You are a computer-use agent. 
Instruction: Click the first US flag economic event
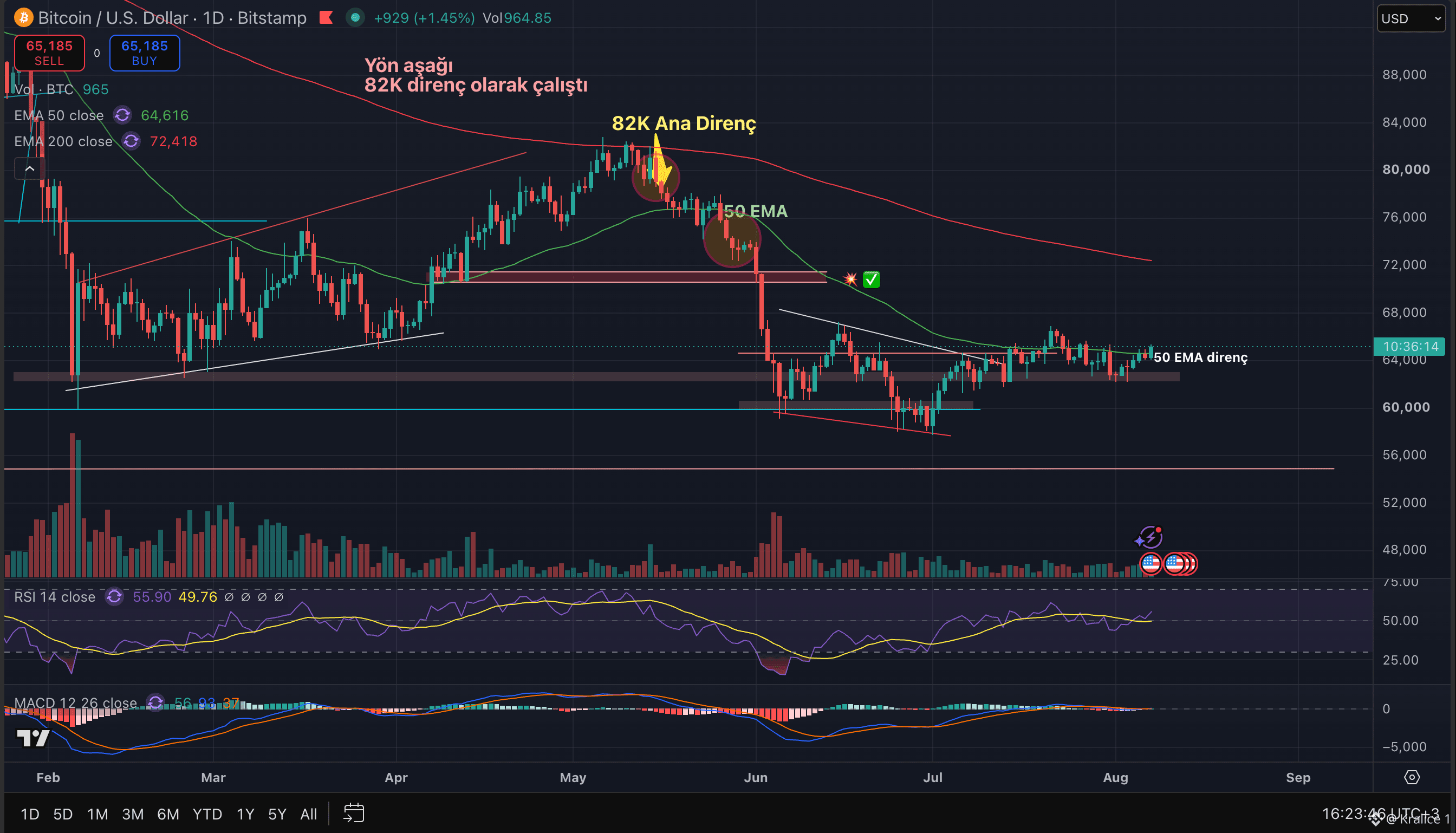coord(1150,563)
